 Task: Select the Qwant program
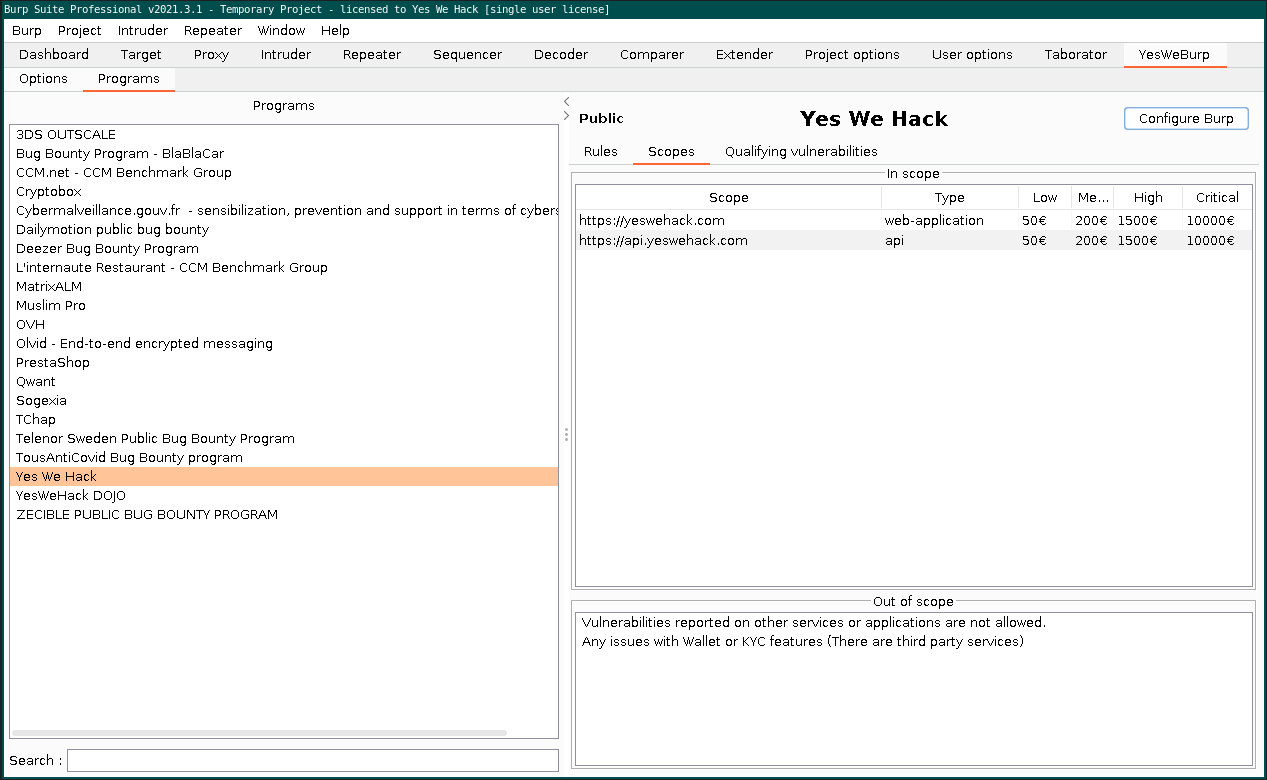pos(284,382)
